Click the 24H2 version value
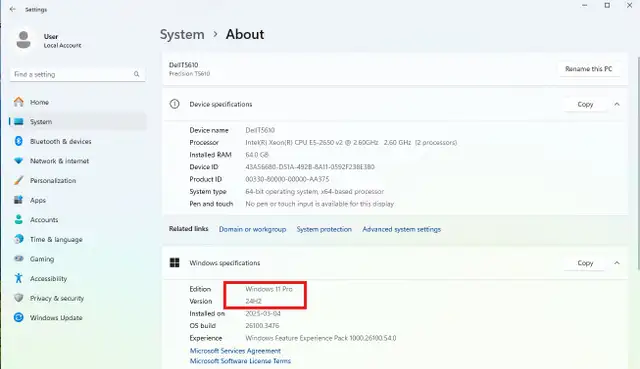 click(253, 301)
